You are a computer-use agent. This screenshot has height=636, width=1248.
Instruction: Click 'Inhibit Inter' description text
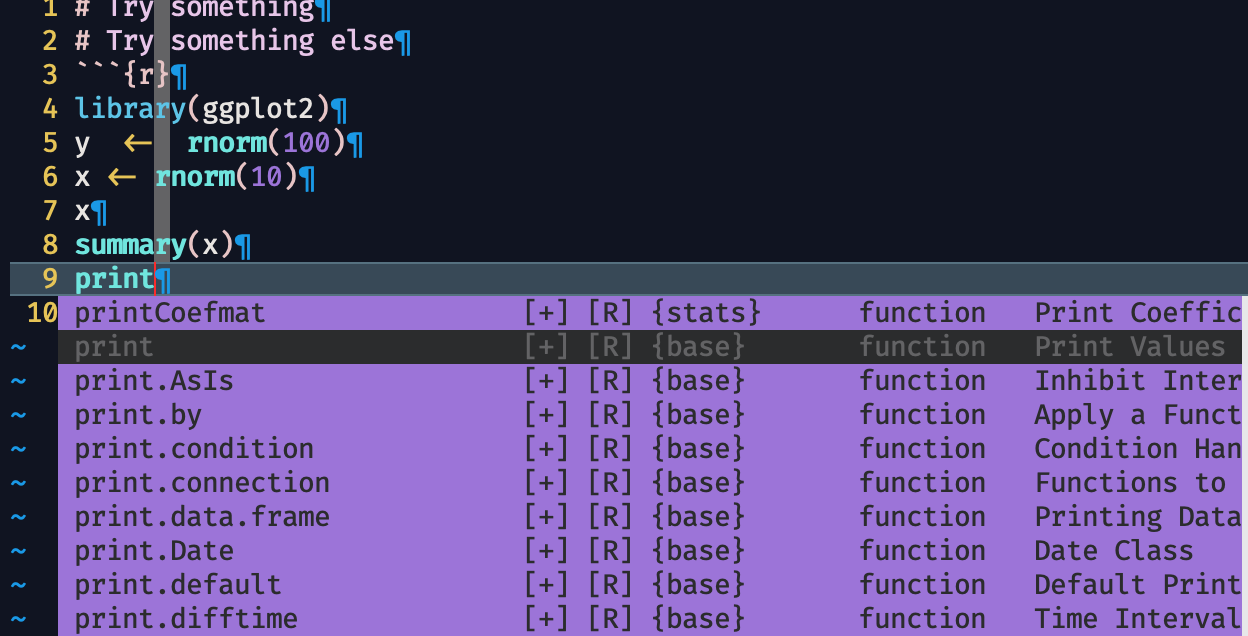1138,381
